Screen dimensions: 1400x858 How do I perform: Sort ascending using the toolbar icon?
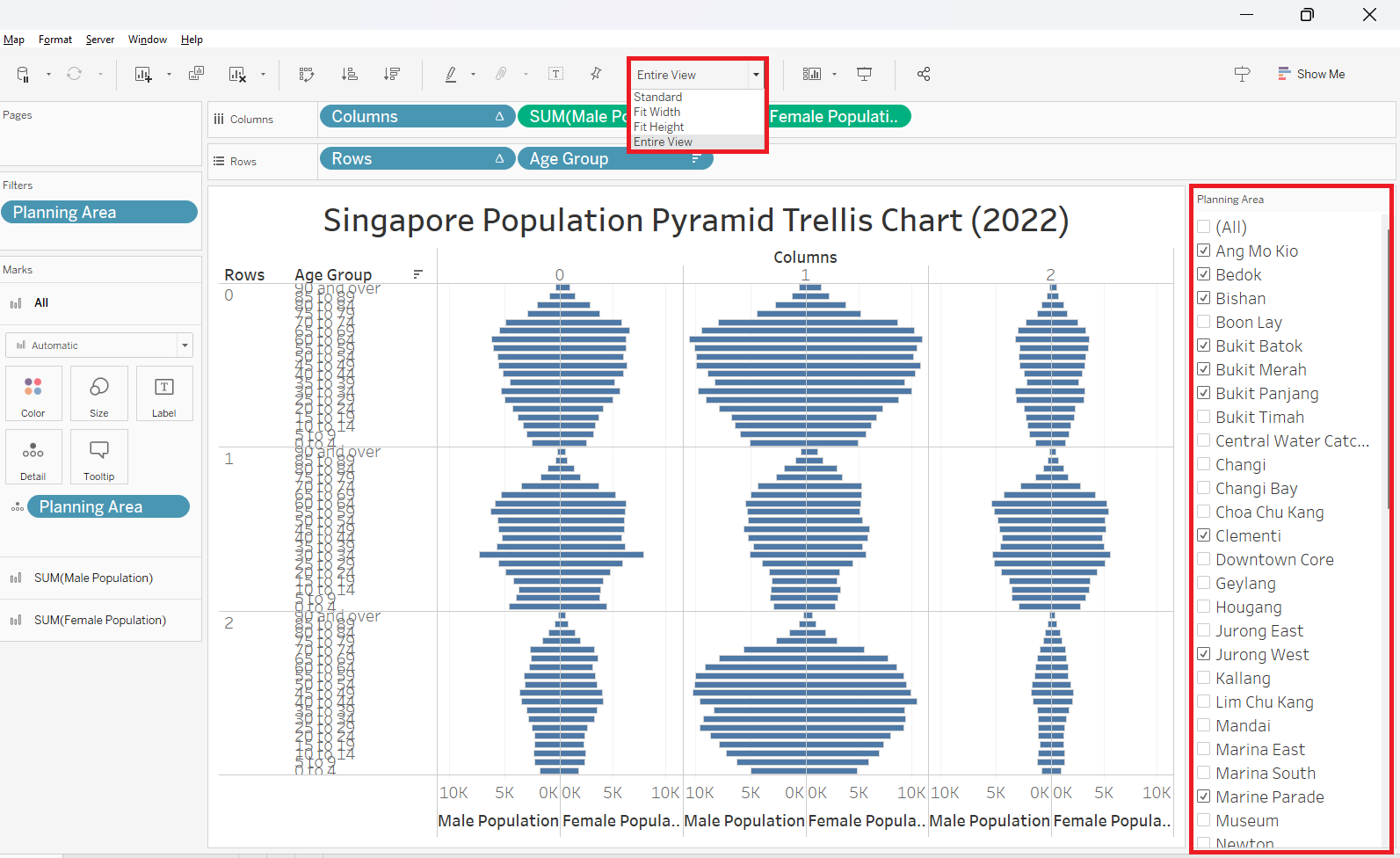[x=350, y=75]
